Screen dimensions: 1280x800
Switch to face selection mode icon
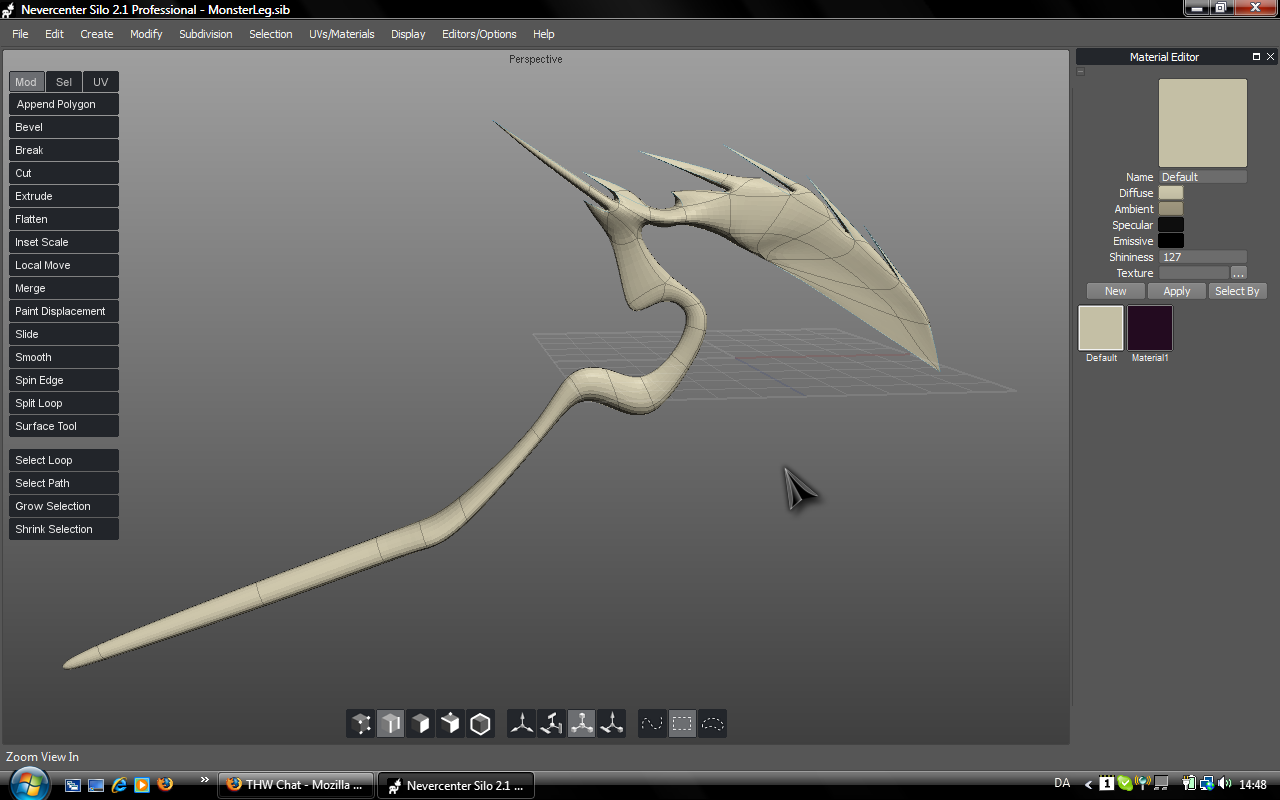tap(421, 723)
